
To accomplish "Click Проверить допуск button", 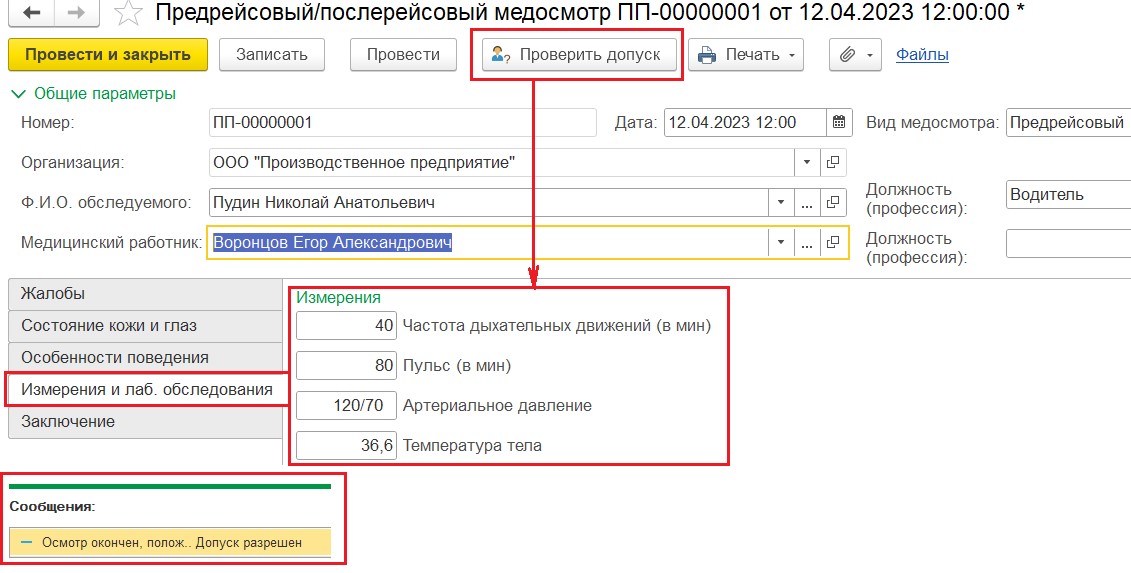I will pos(576,55).
